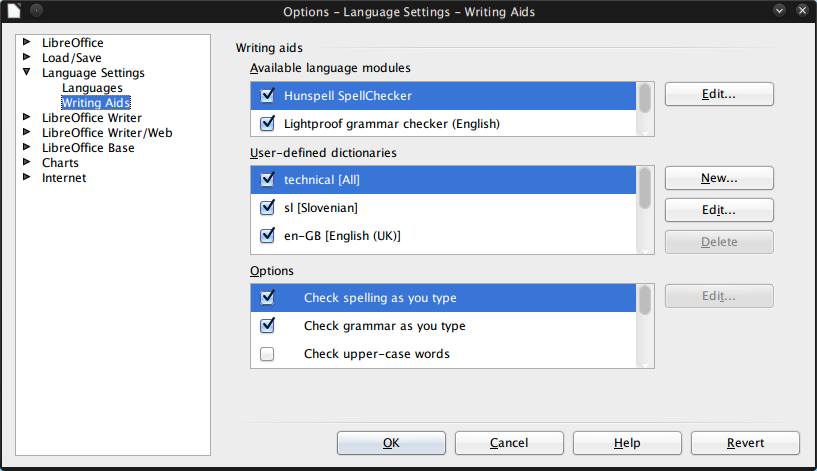Image resolution: width=817 pixels, height=471 pixels.
Task: Click the round button beside the title bar icon
Action: (x=36, y=11)
